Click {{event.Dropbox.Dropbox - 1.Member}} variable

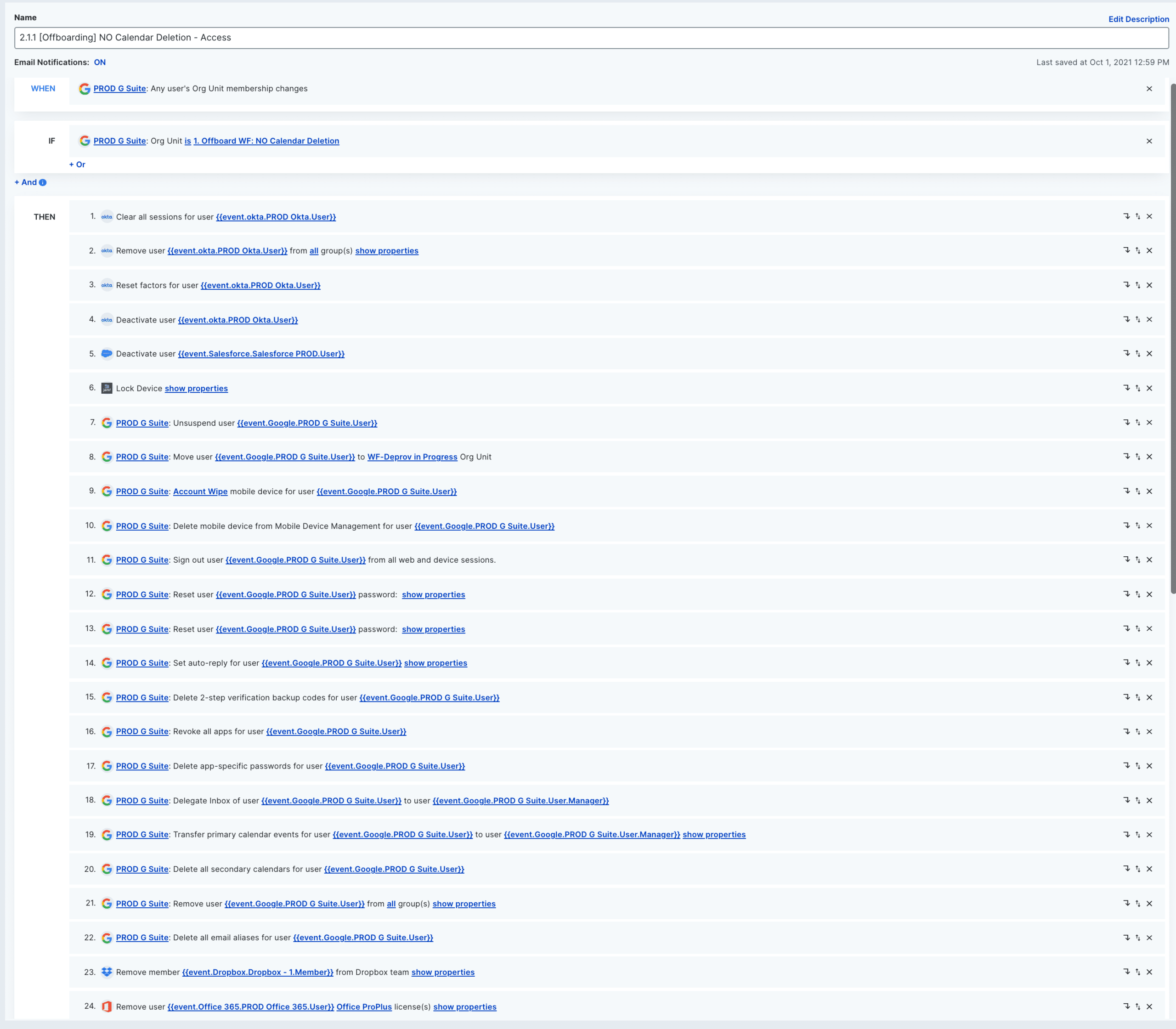(258, 973)
